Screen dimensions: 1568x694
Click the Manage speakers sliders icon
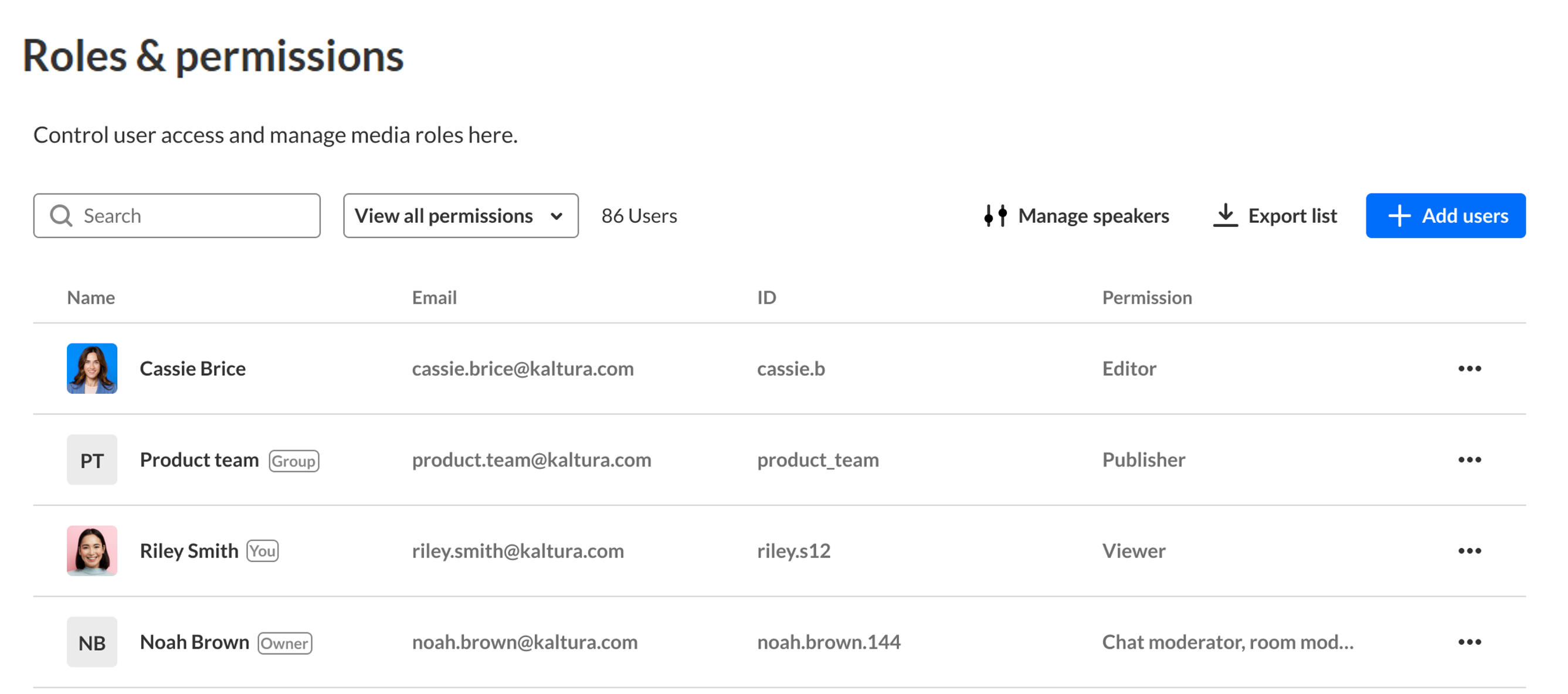(x=995, y=215)
